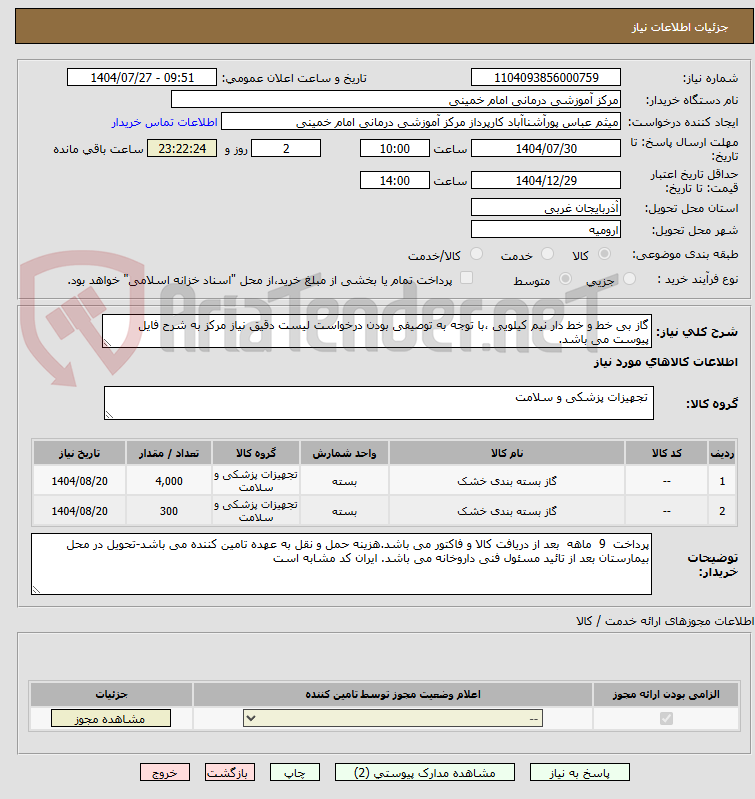This screenshot has width=755, height=799.
Task: Click row 1 item name گاز بسته بندی خشک
Action: (x=507, y=481)
